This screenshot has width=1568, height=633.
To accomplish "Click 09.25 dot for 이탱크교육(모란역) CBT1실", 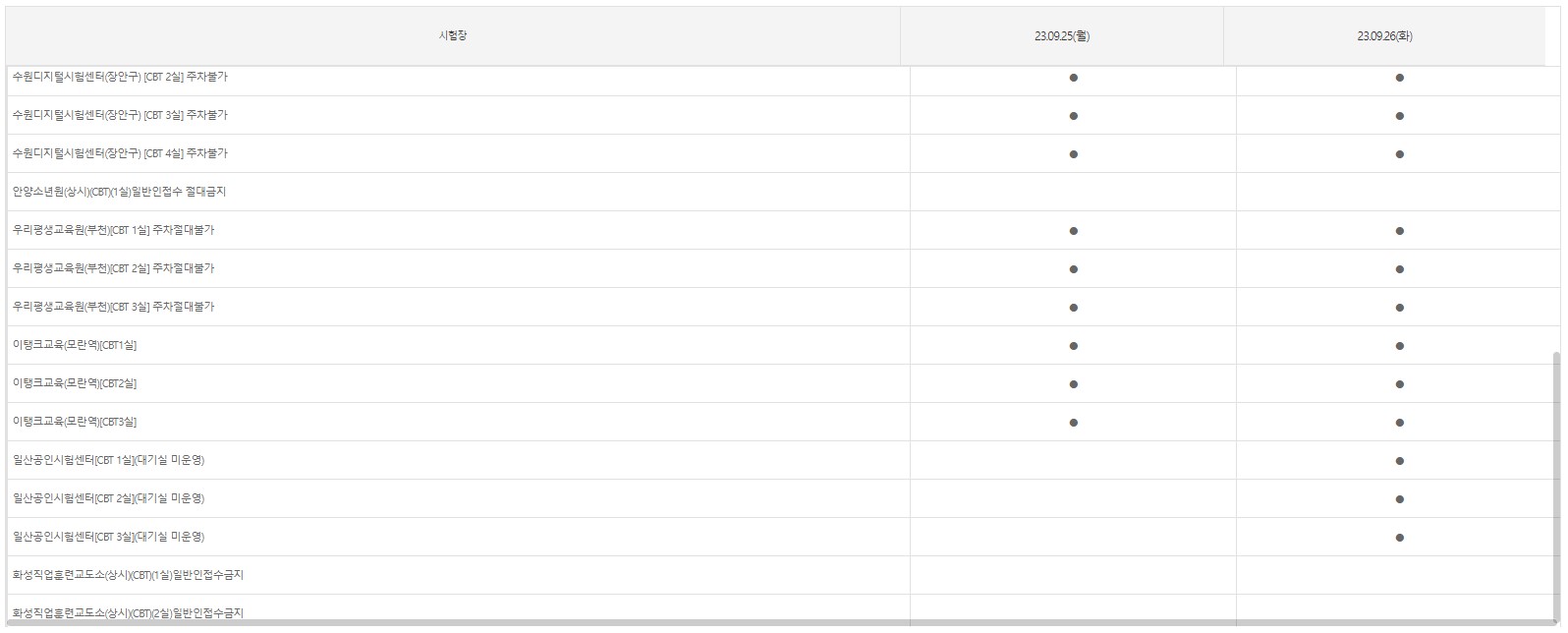I will (x=1073, y=346).
